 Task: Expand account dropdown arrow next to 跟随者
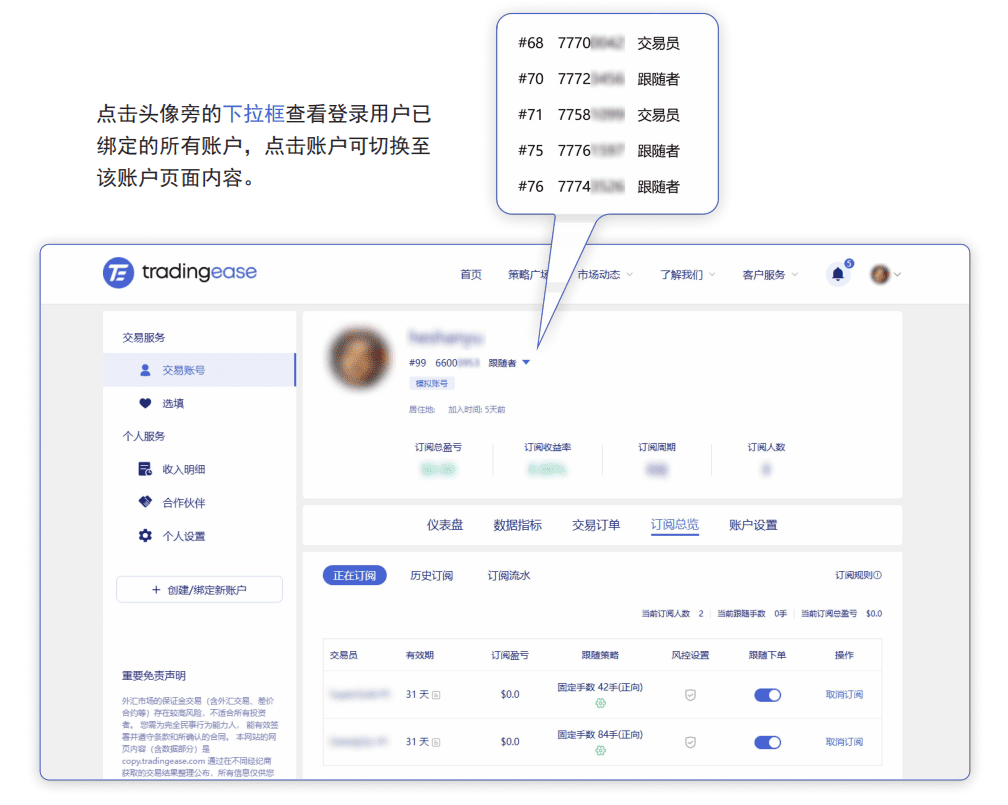click(x=527, y=363)
